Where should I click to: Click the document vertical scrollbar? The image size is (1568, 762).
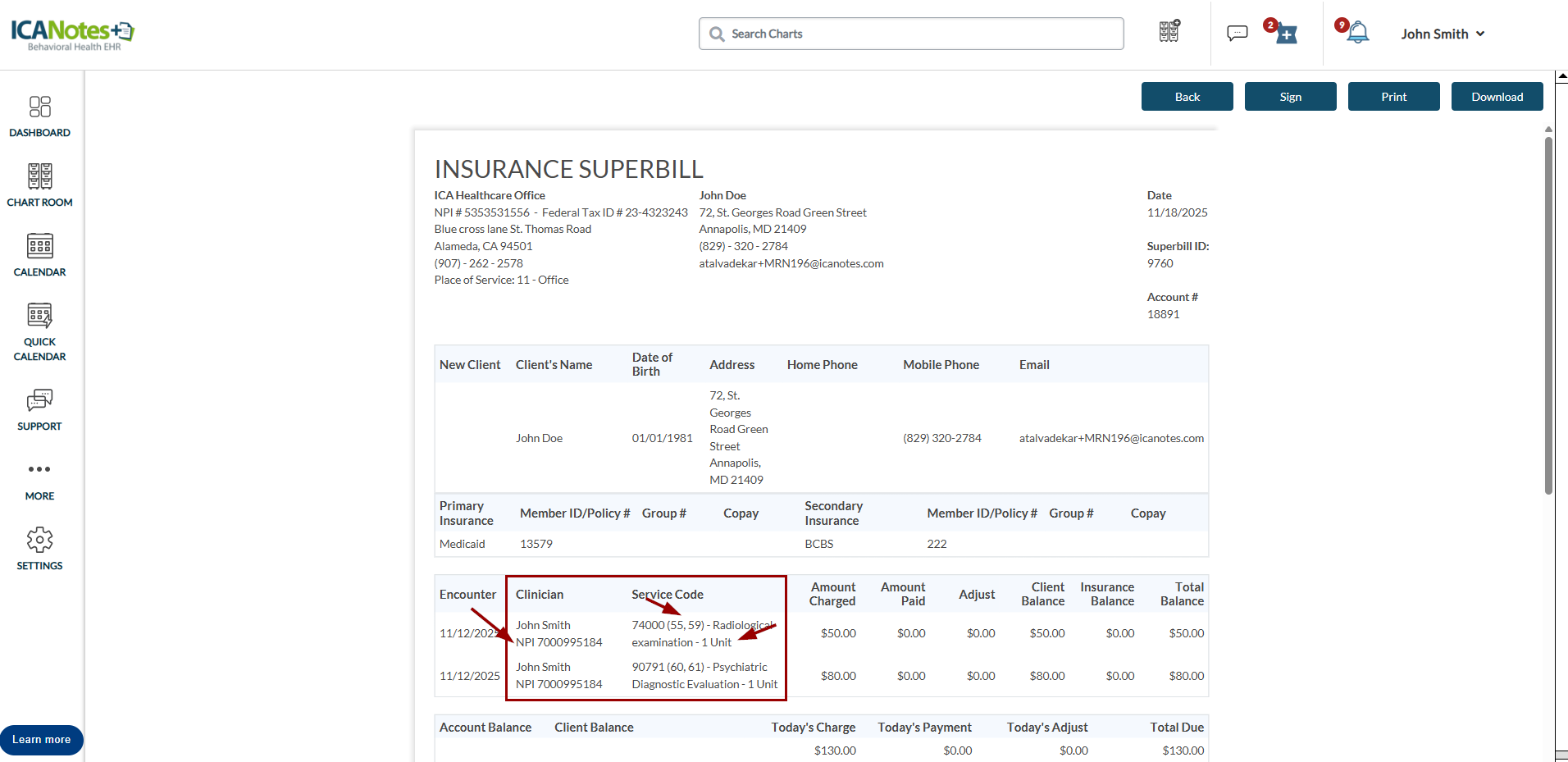coord(1548,316)
